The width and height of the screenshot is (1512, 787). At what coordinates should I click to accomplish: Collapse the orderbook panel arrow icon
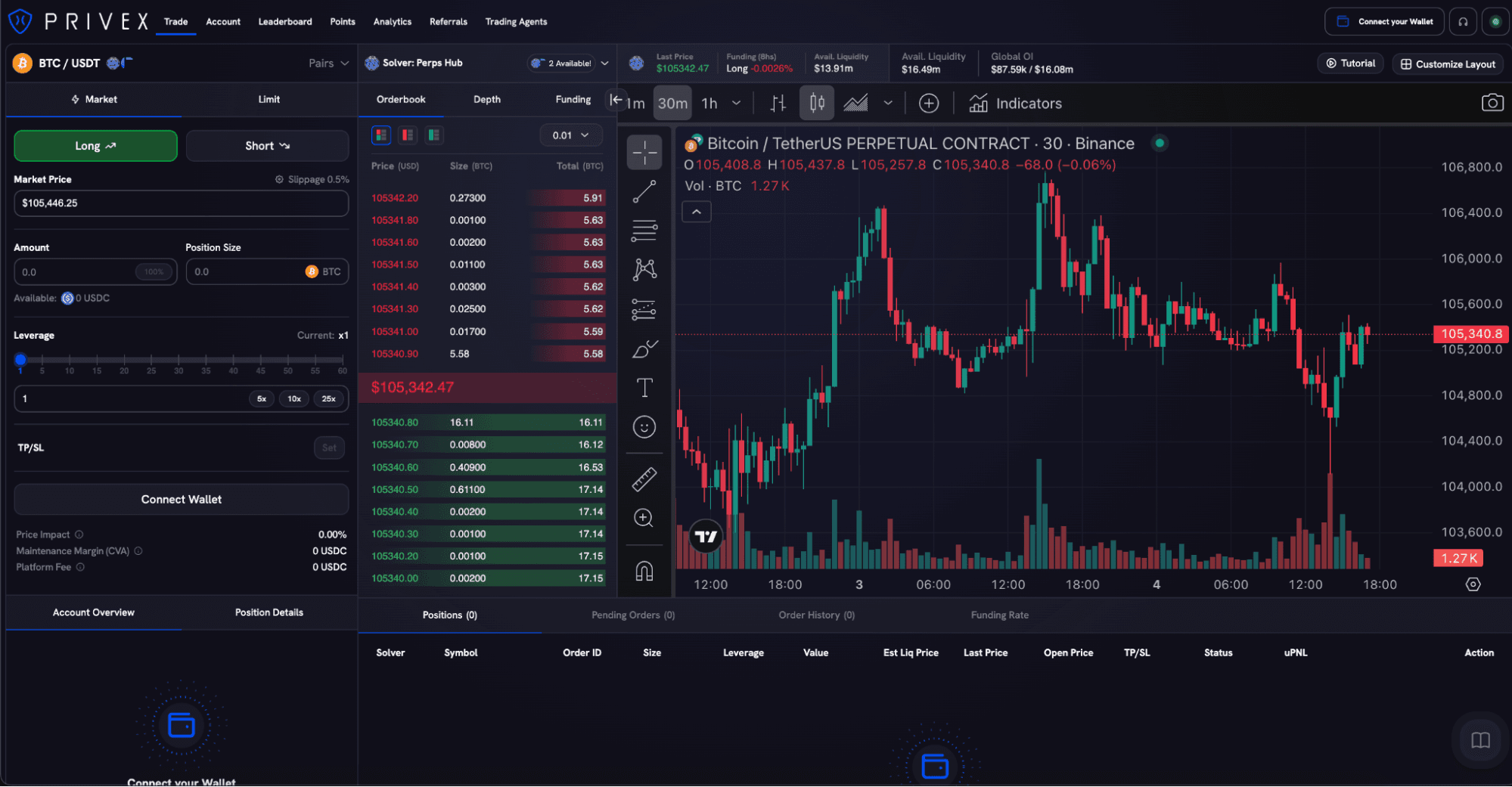[x=616, y=99]
